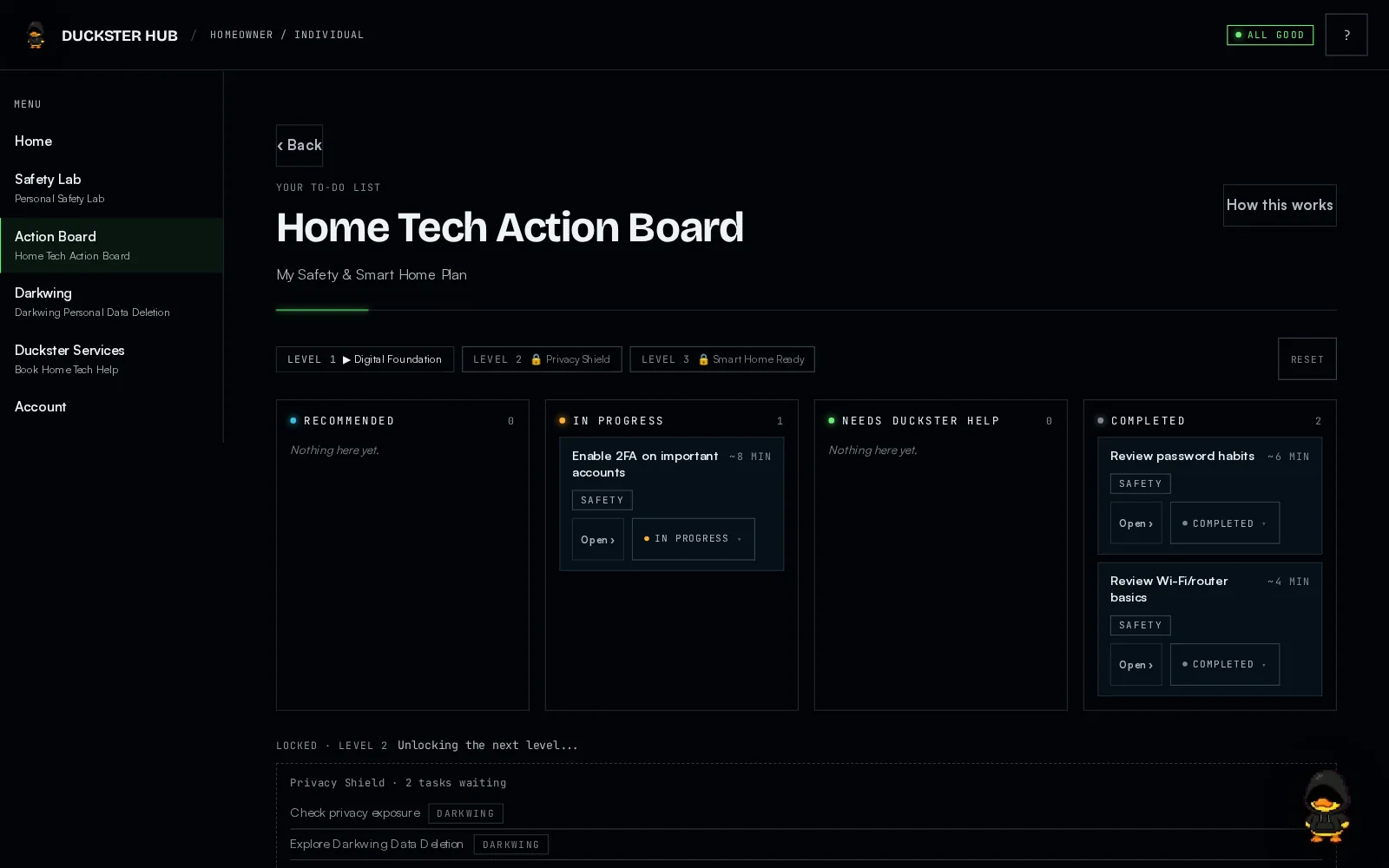Click the Needs Duckster Help column header

tap(940, 420)
